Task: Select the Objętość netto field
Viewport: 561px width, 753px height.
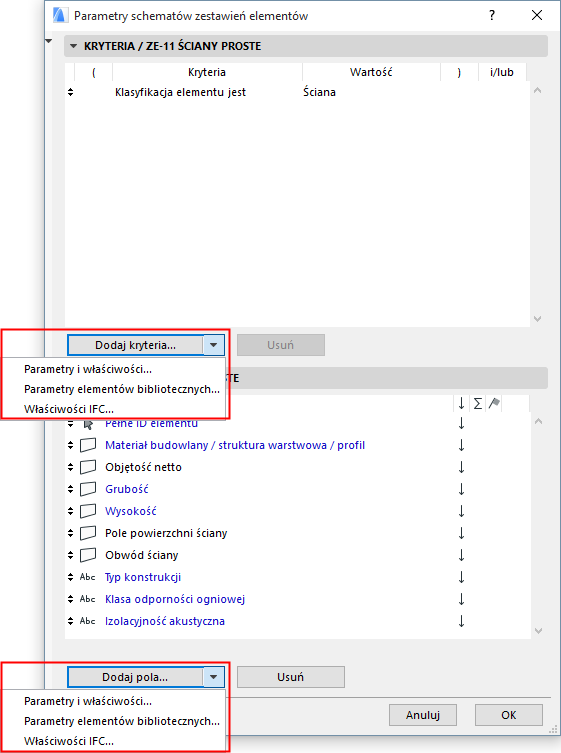Action: 144,467
